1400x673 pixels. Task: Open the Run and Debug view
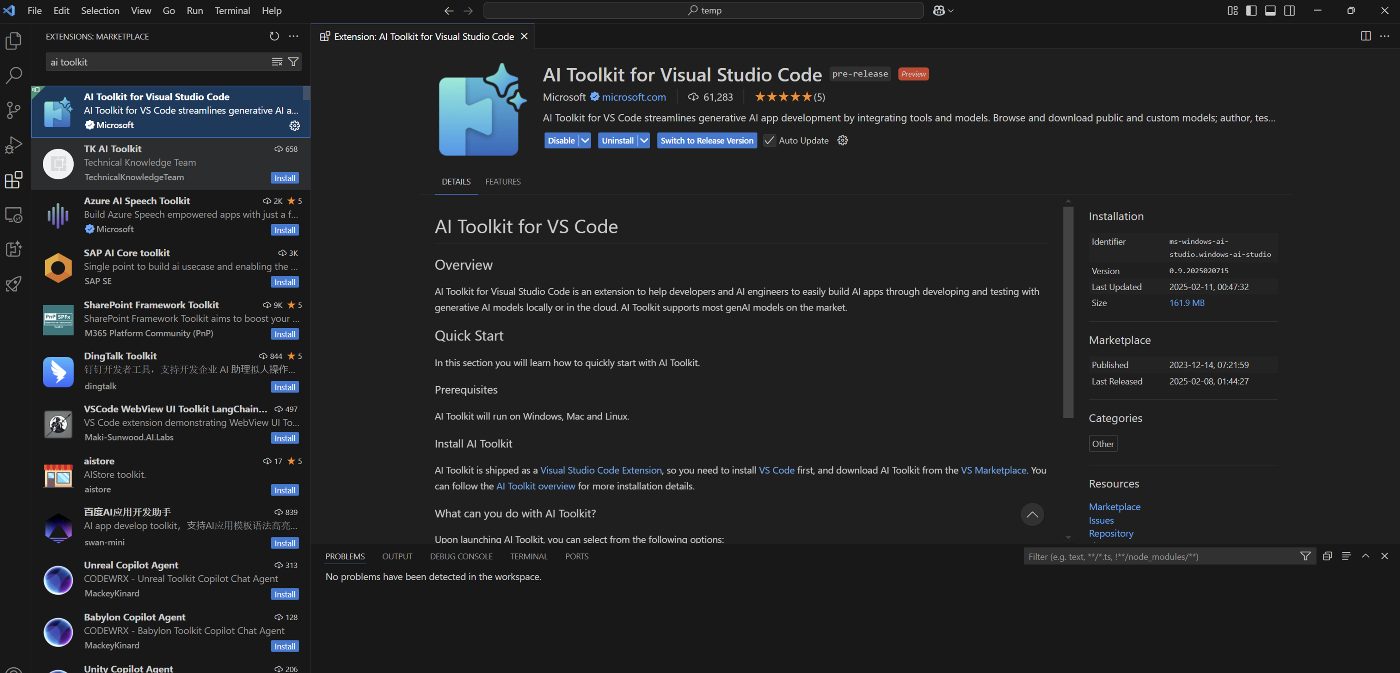click(x=14, y=145)
